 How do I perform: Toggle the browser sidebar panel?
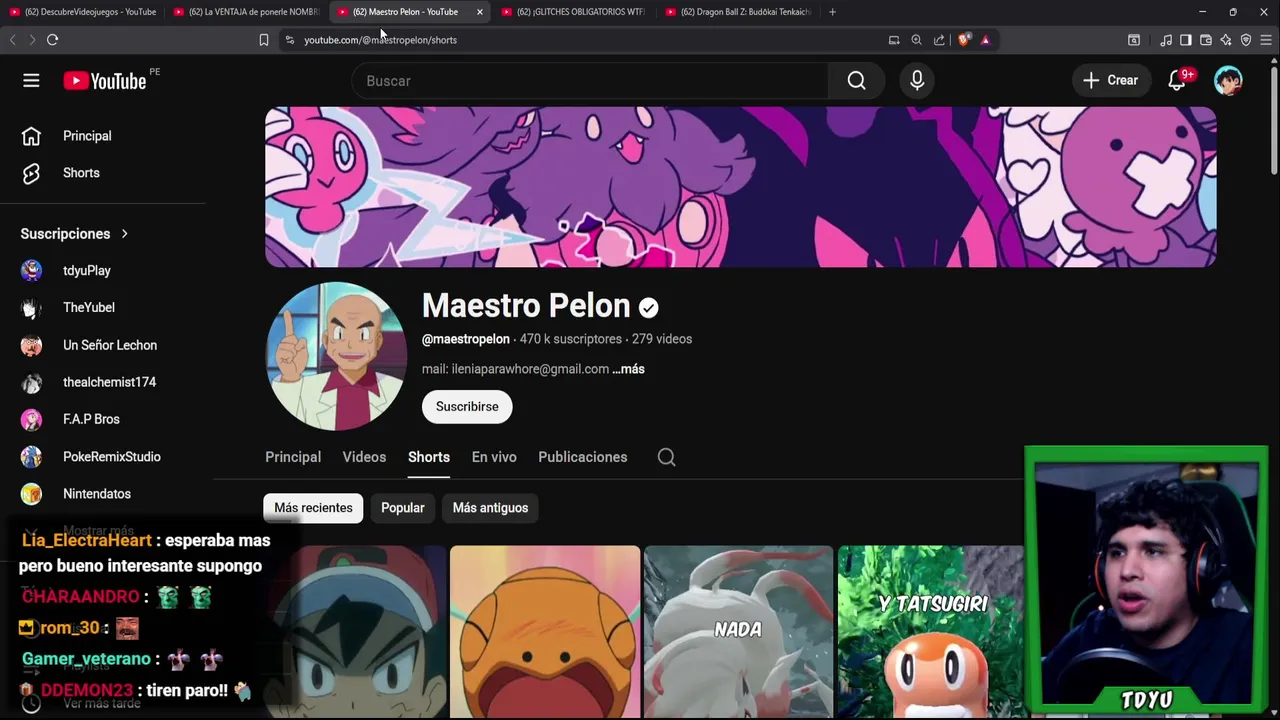(x=1186, y=40)
